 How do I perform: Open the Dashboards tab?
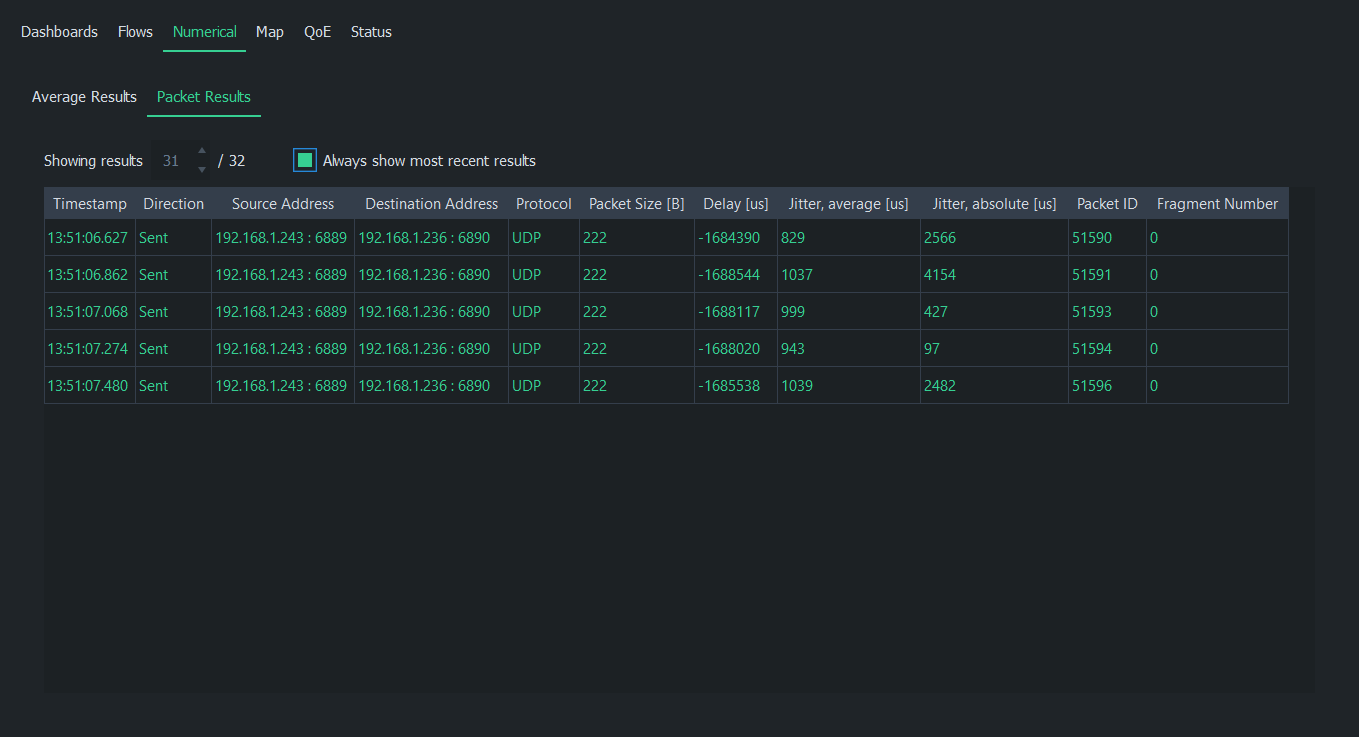59,32
